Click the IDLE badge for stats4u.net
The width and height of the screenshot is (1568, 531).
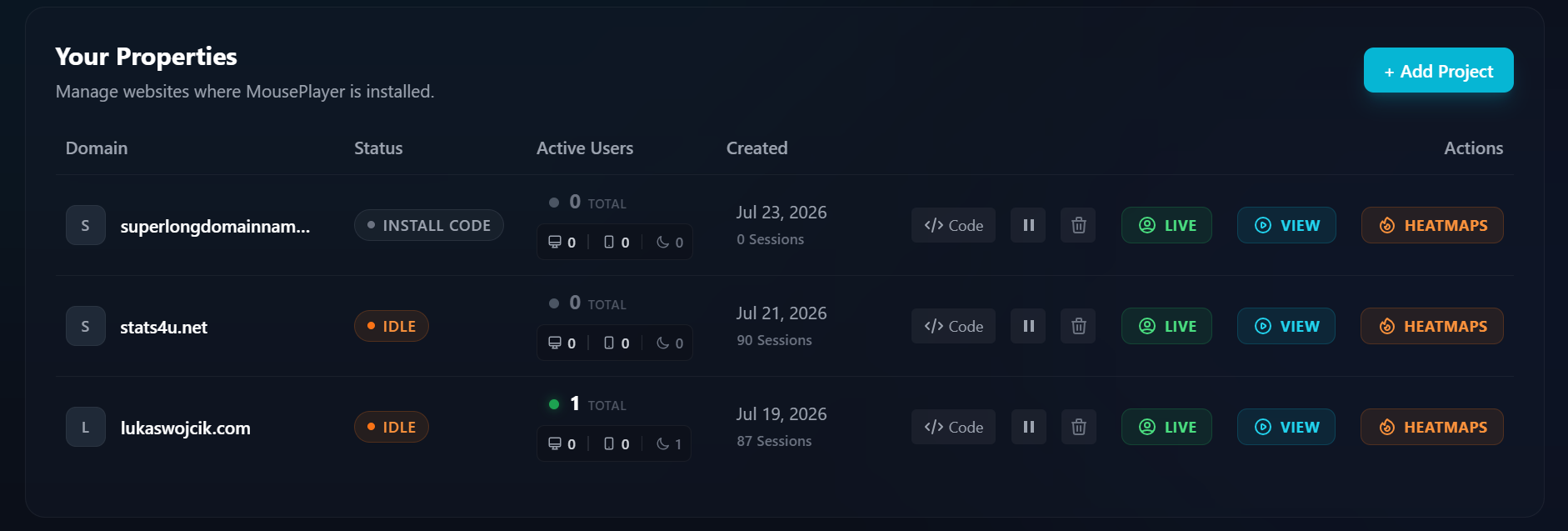(391, 326)
